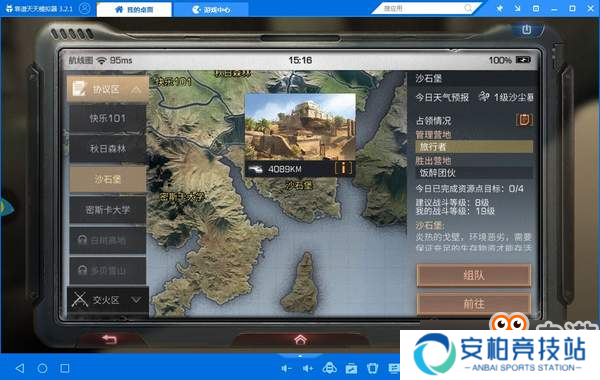Click the WiFi signal icon
Viewport: 600px width, 380px height.
[101, 60]
